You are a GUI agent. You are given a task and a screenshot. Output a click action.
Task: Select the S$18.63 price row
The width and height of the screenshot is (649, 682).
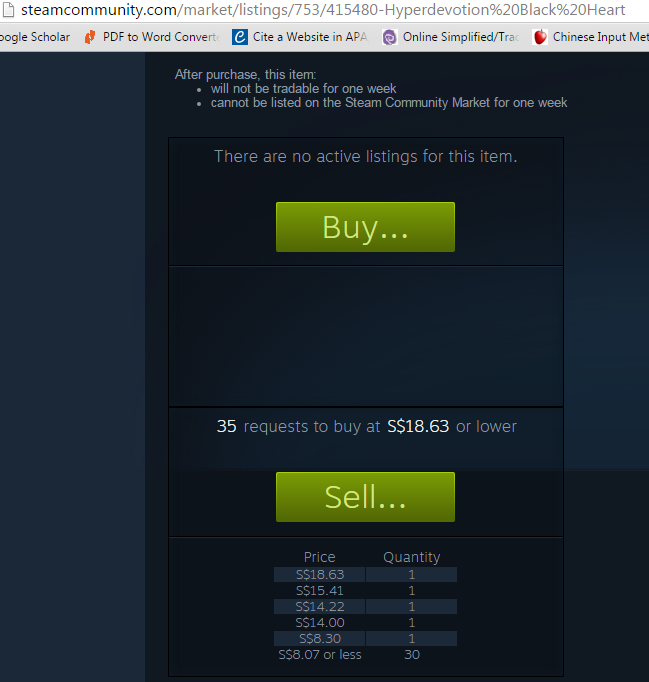coord(365,575)
